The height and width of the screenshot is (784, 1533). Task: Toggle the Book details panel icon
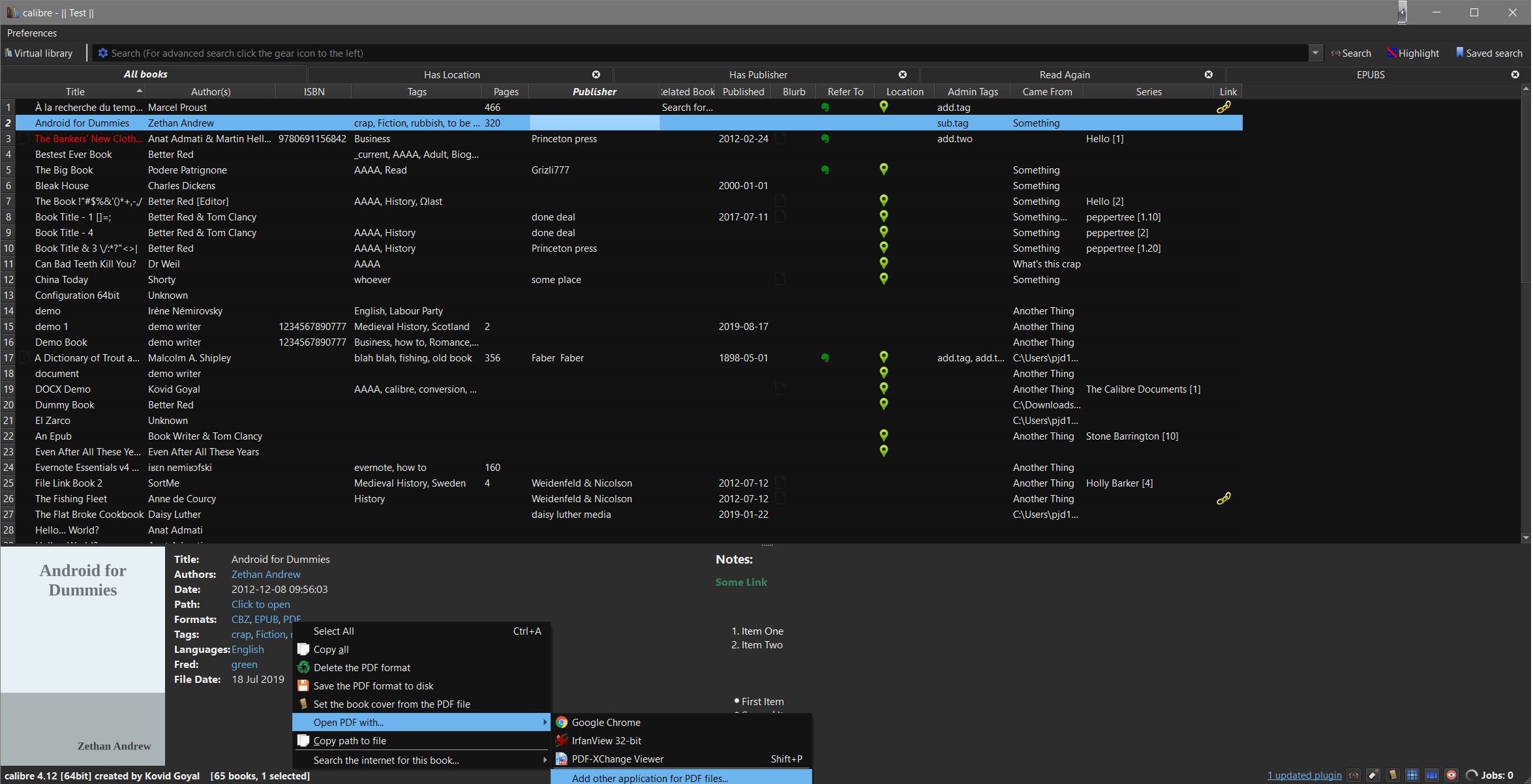1393,776
